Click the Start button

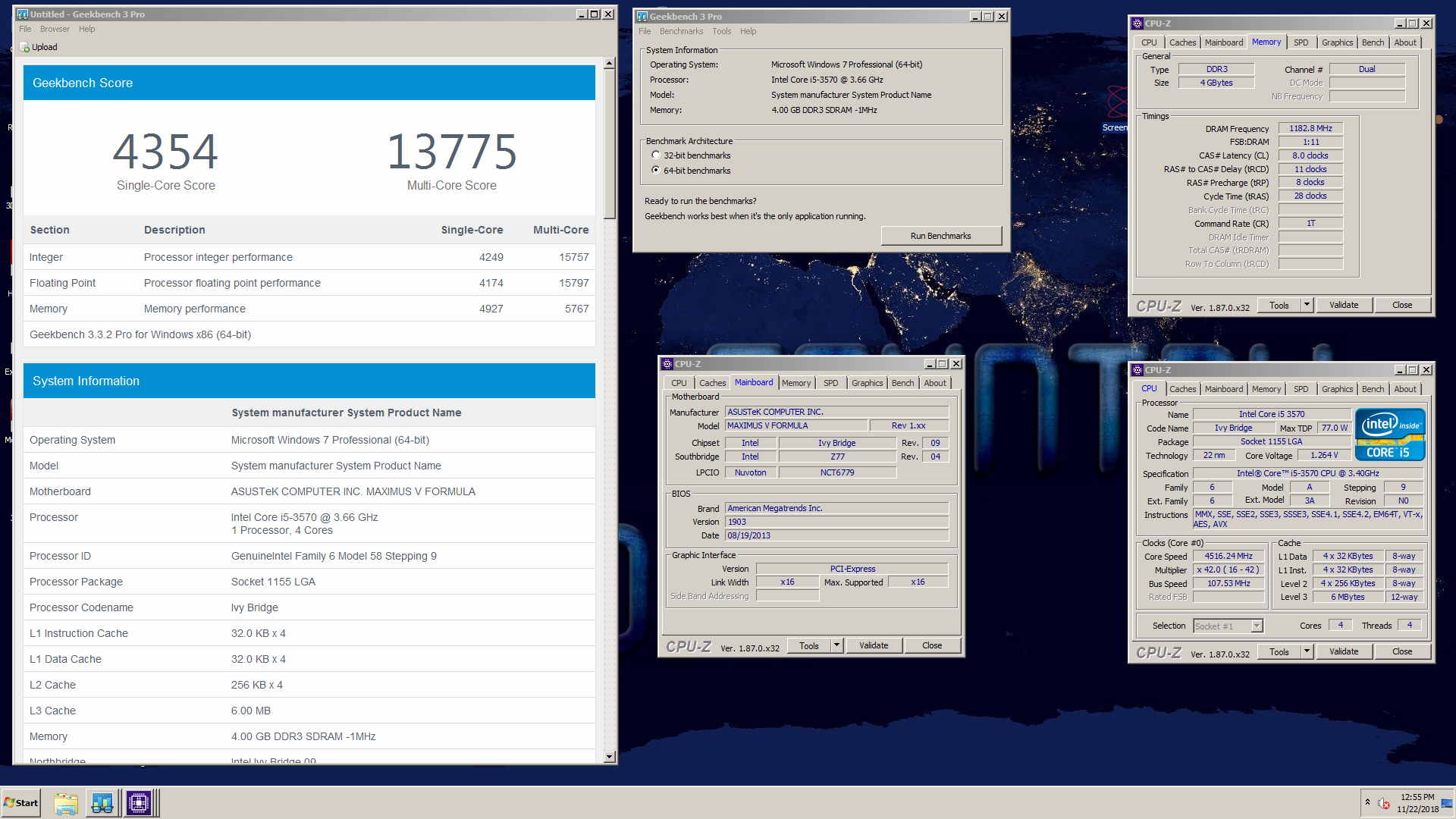tap(21, 803)
